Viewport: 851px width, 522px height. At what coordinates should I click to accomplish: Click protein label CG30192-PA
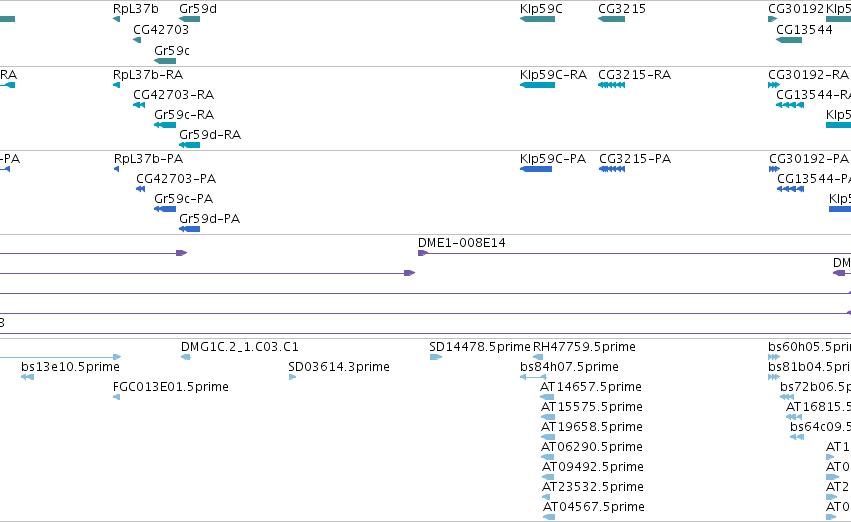pyautogui.click(x=809, y=159)
